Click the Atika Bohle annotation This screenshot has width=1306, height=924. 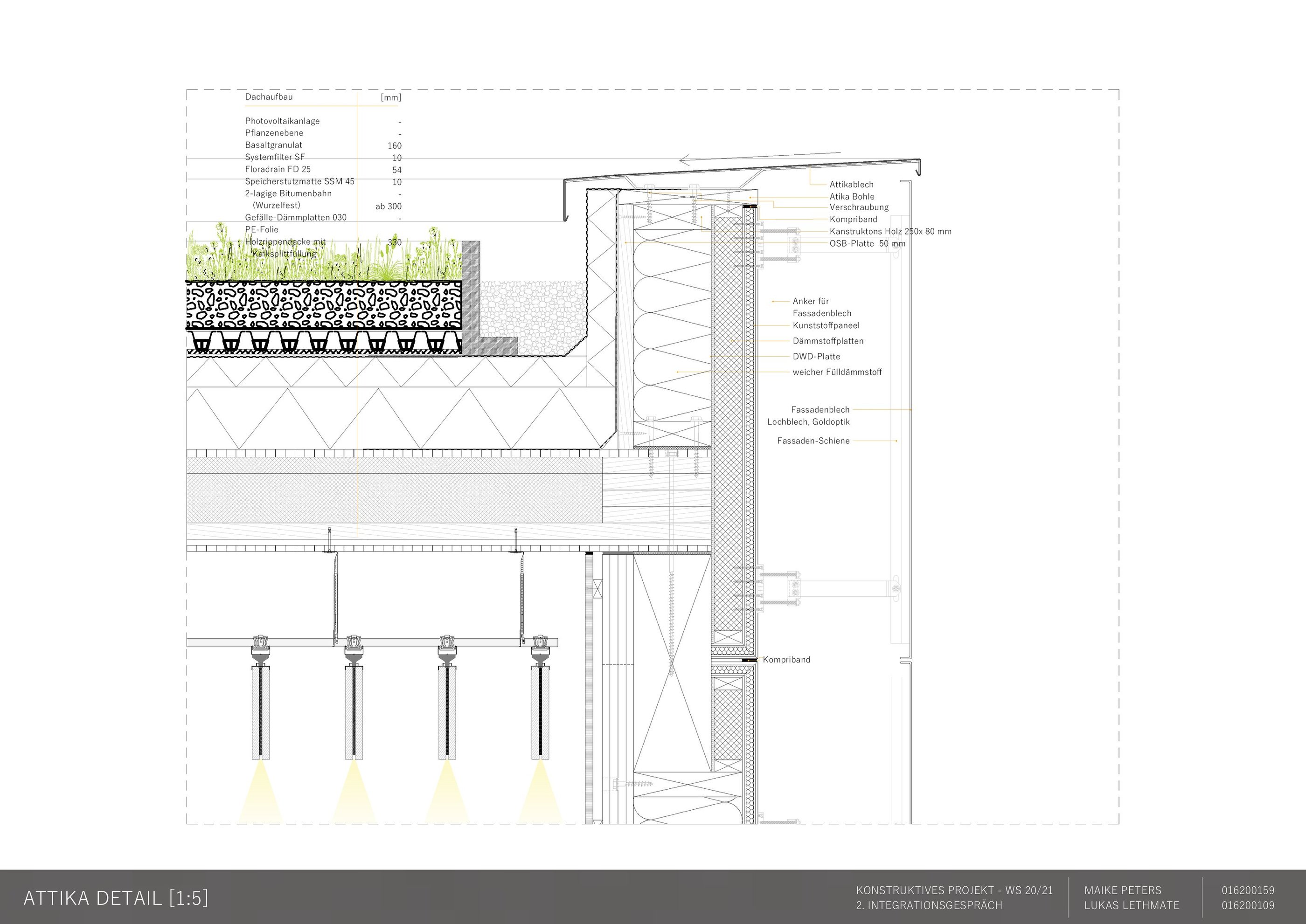point(852,196)
